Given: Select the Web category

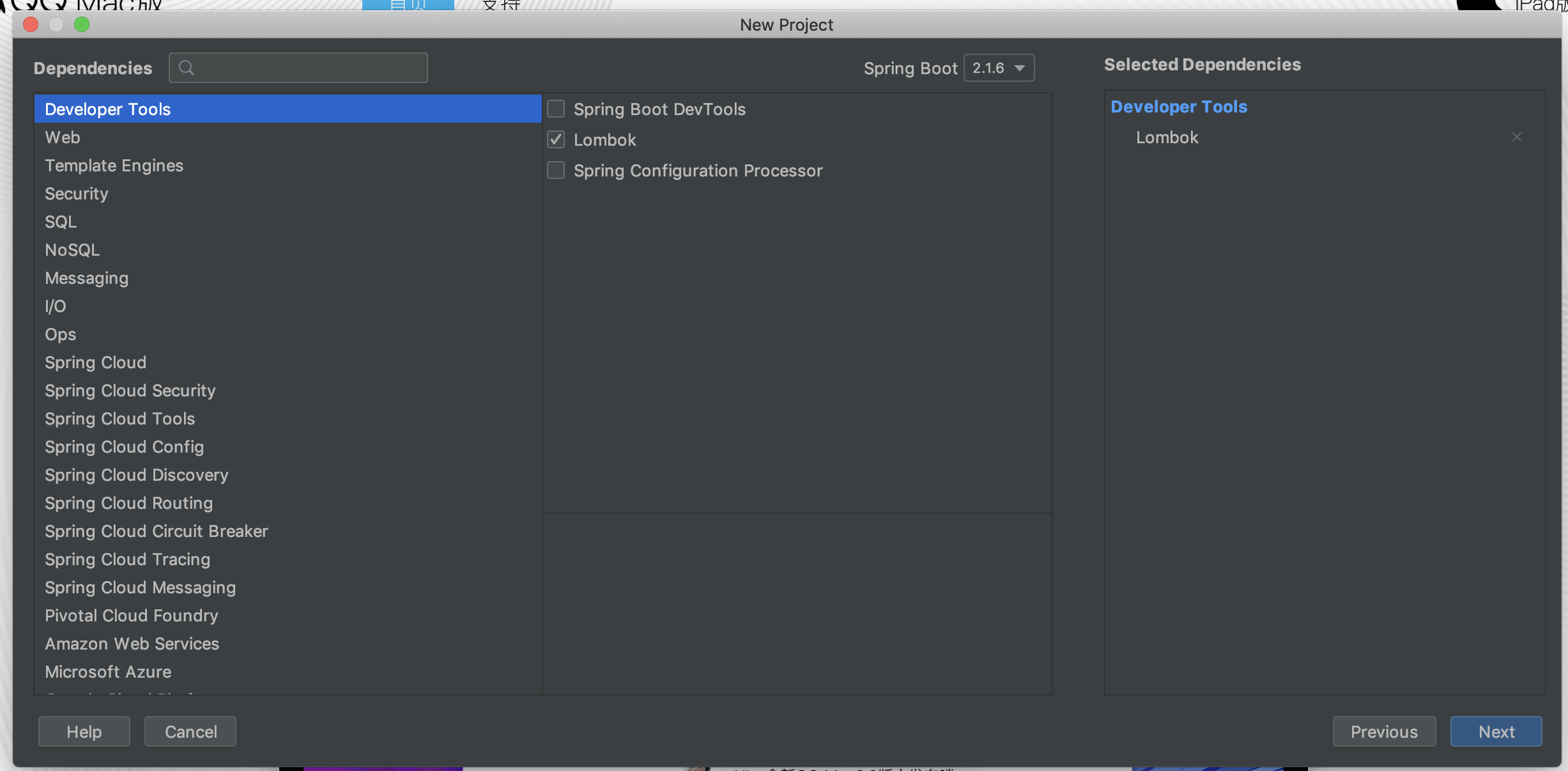Looking at the screenshot, I should pos(288,137).
